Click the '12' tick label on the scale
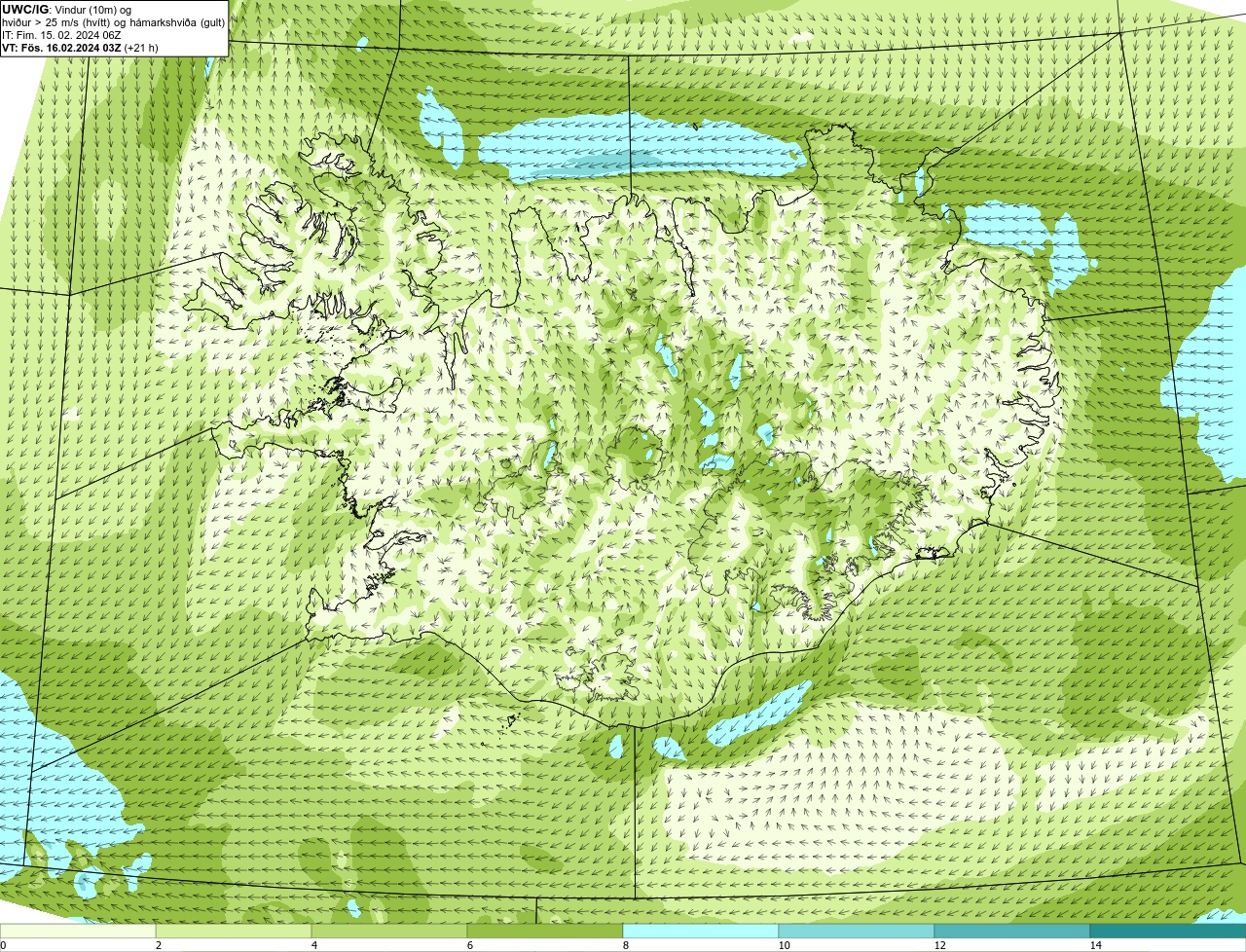Image resolution: width=1246 pixels, height=952 pixels. (939, 945)
